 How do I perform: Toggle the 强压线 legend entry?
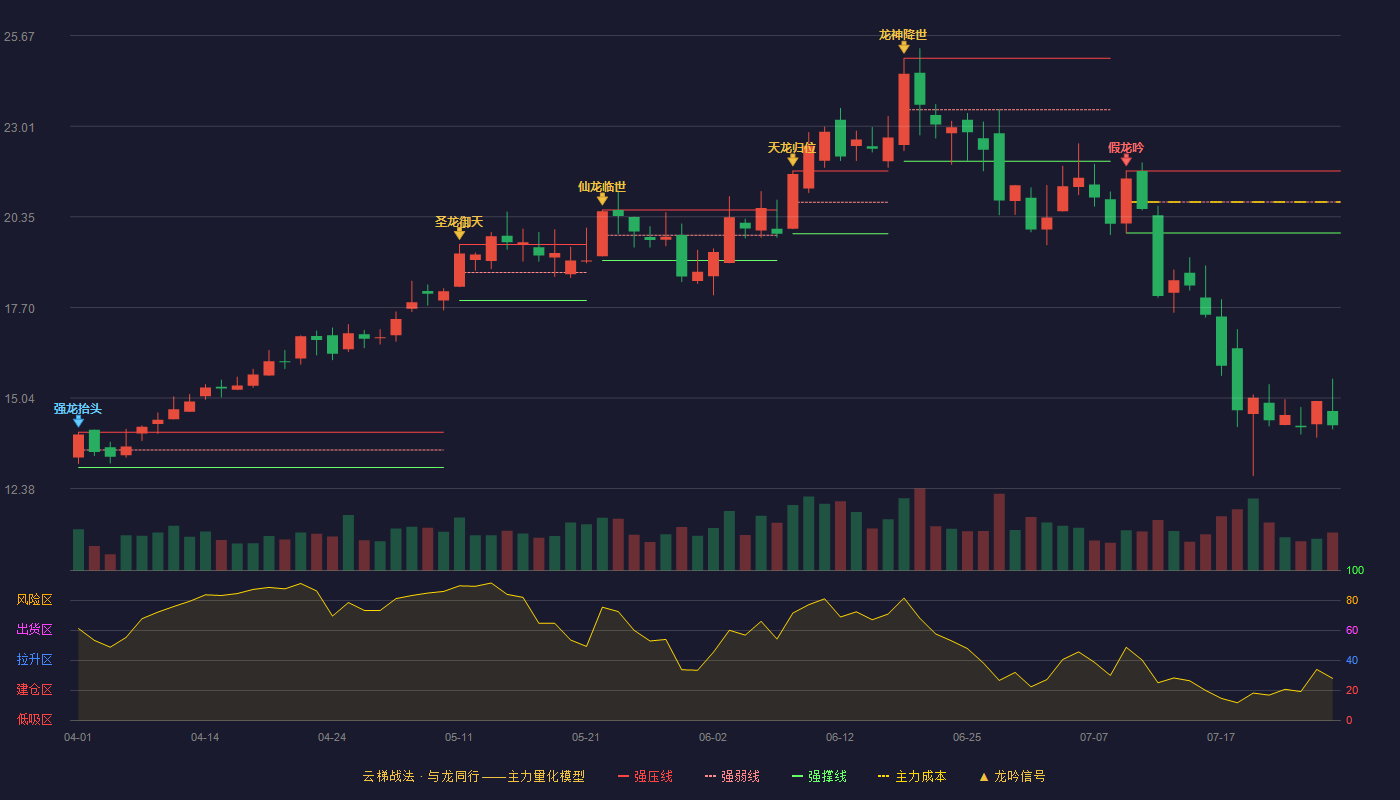[x=645, y=776]
